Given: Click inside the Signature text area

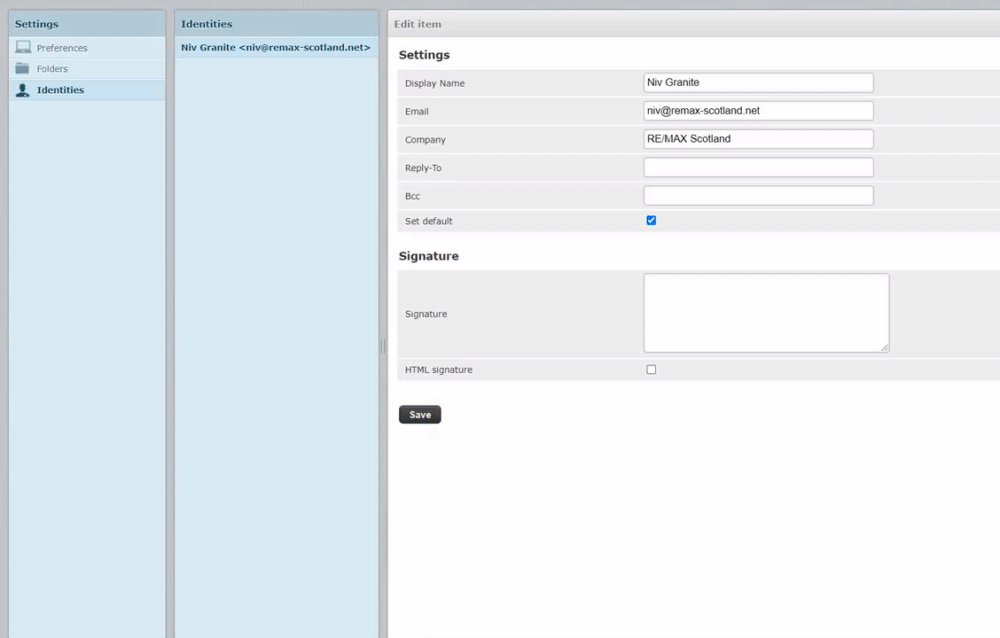Looking at the screenshot, I should [x=765, y=310].
